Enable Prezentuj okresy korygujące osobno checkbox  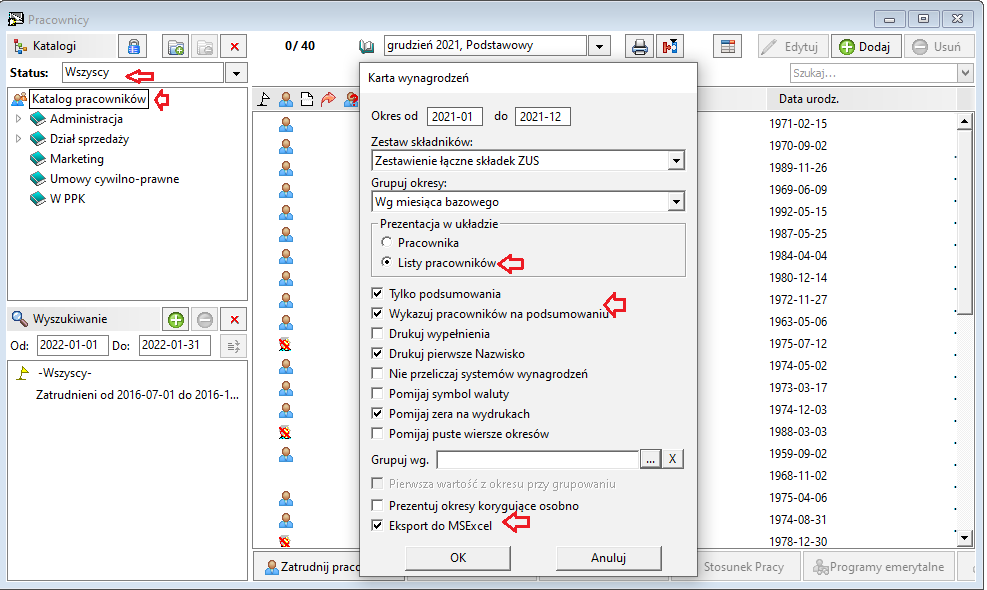tap(377, 505)
